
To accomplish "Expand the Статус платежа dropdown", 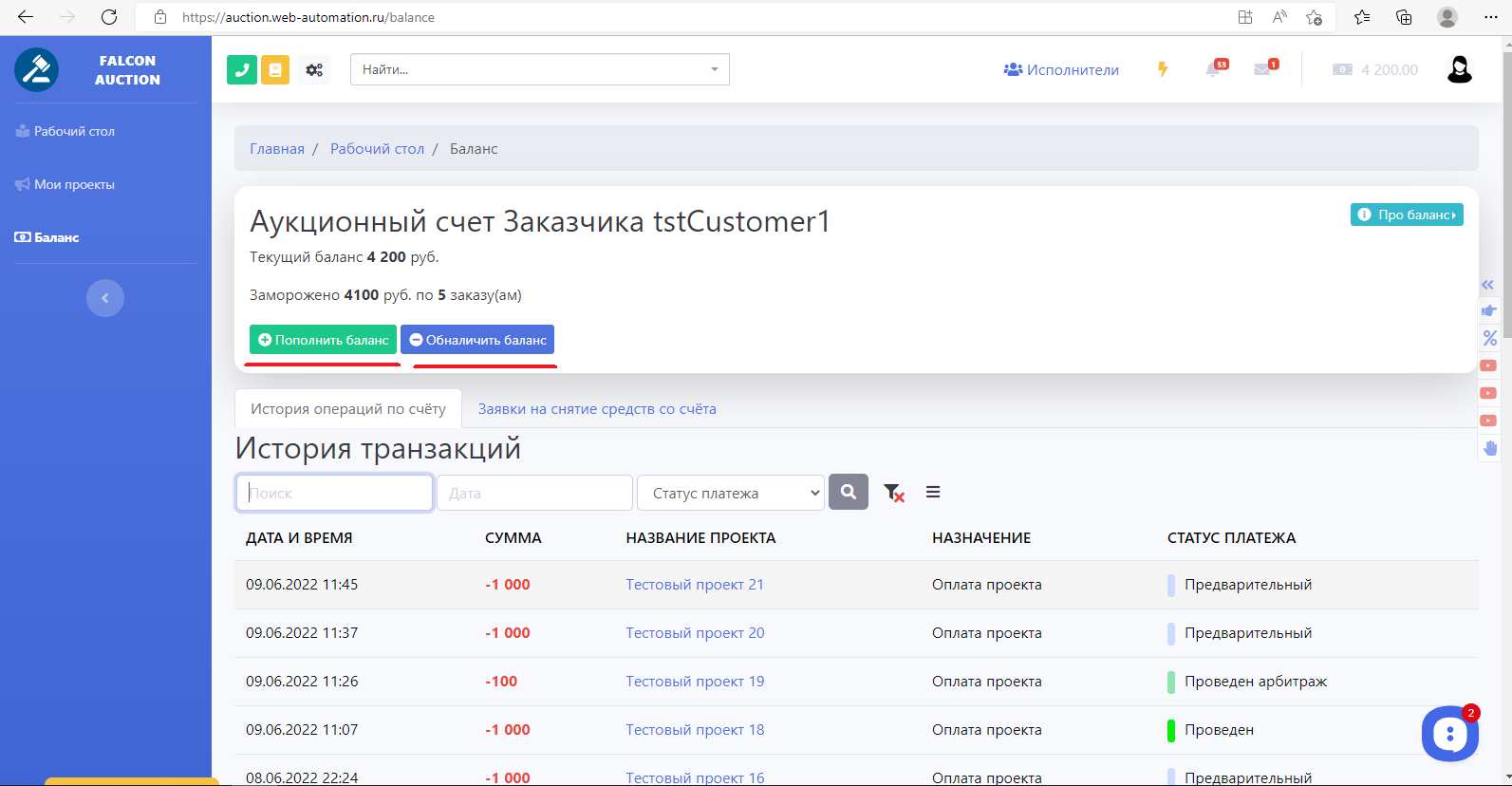I will (730, 493).
